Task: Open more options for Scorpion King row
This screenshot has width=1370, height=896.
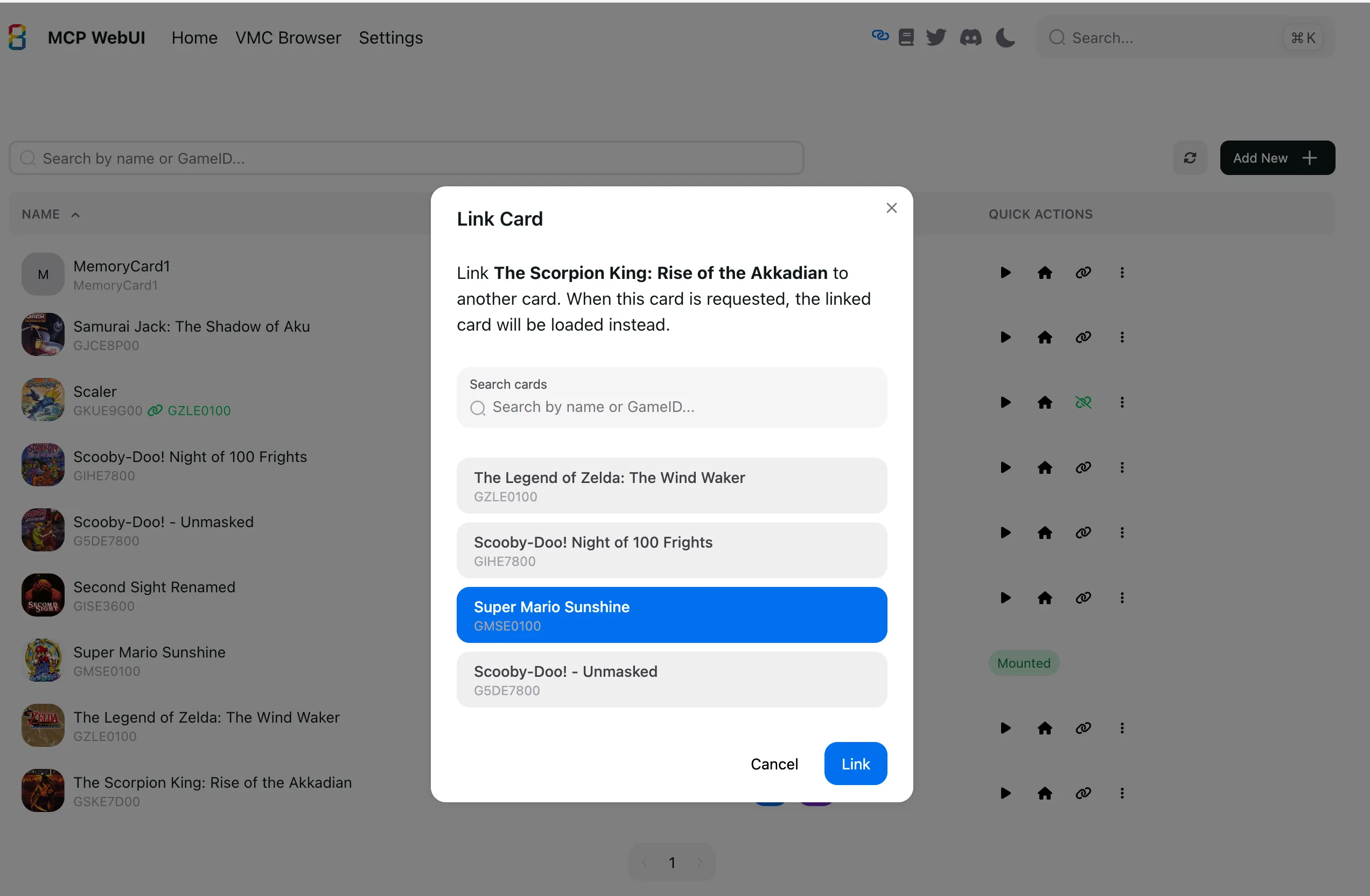Action: tap(1121, 793)
